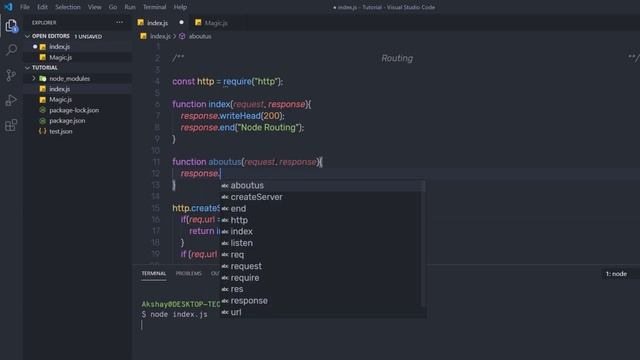Open the Edit menu

click(x=42, y=7)
